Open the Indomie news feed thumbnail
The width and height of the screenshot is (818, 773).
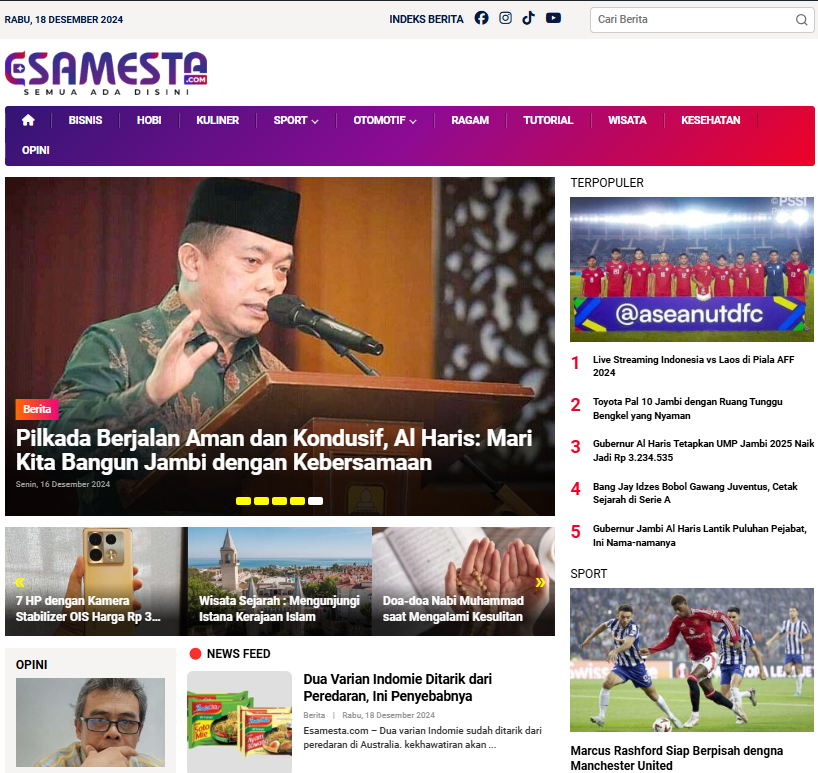[239, 722]
